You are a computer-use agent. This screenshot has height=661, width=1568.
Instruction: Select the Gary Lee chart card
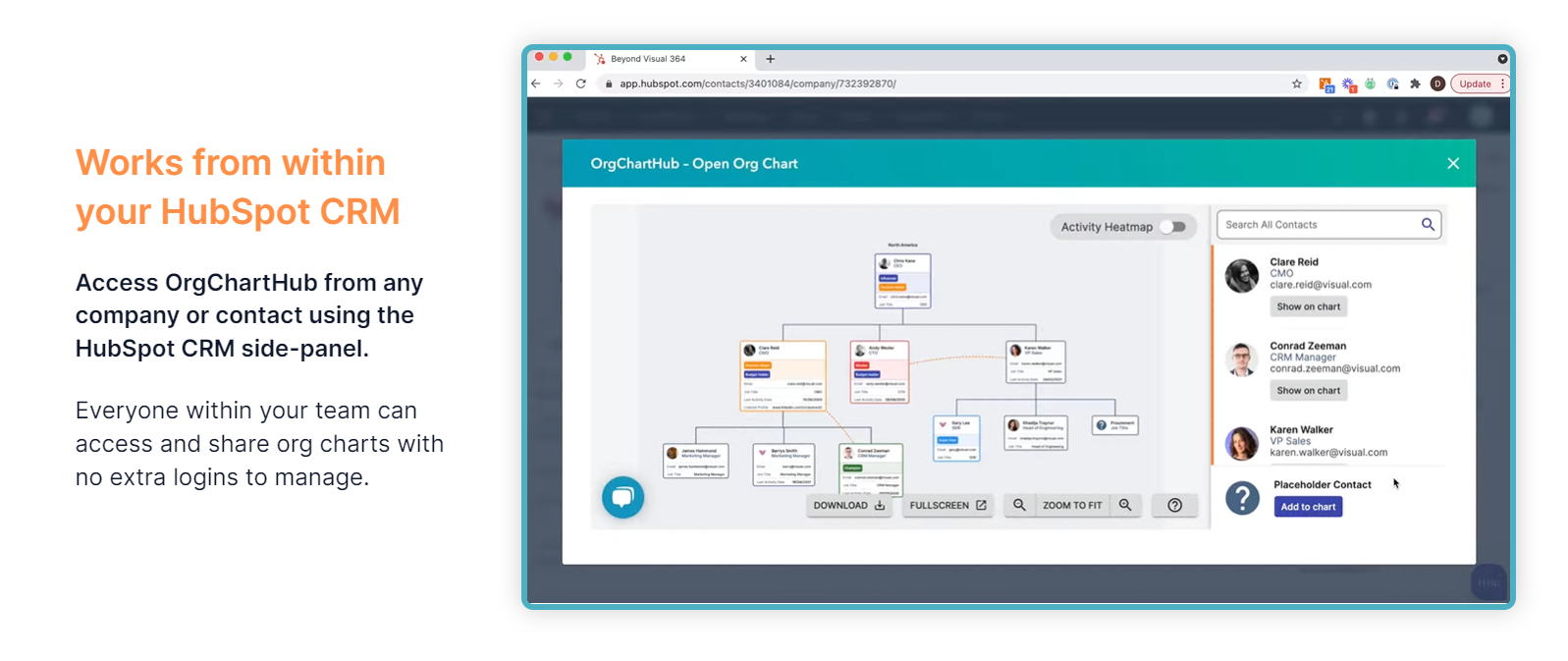[956, 439]
